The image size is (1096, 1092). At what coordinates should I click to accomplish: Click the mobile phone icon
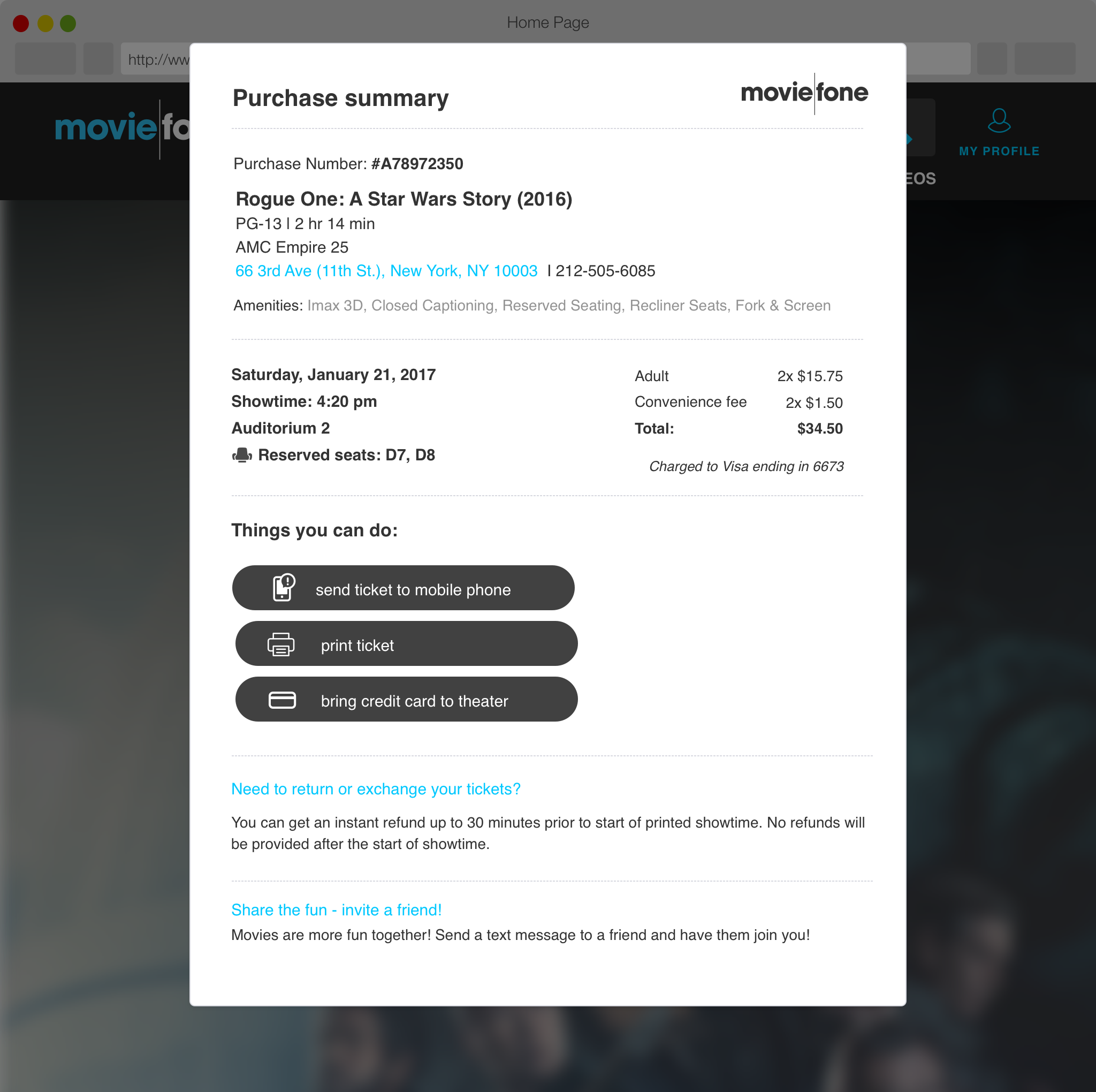pos(283,587)
